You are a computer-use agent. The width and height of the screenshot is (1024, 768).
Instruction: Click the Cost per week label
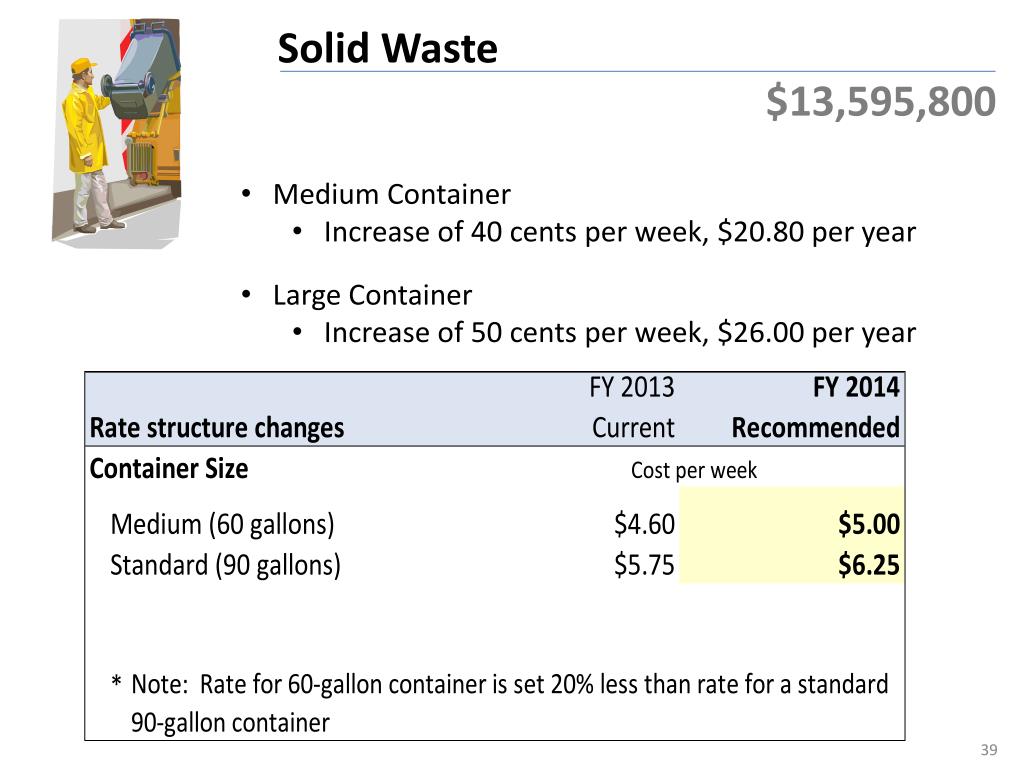[x=694, y=470]
